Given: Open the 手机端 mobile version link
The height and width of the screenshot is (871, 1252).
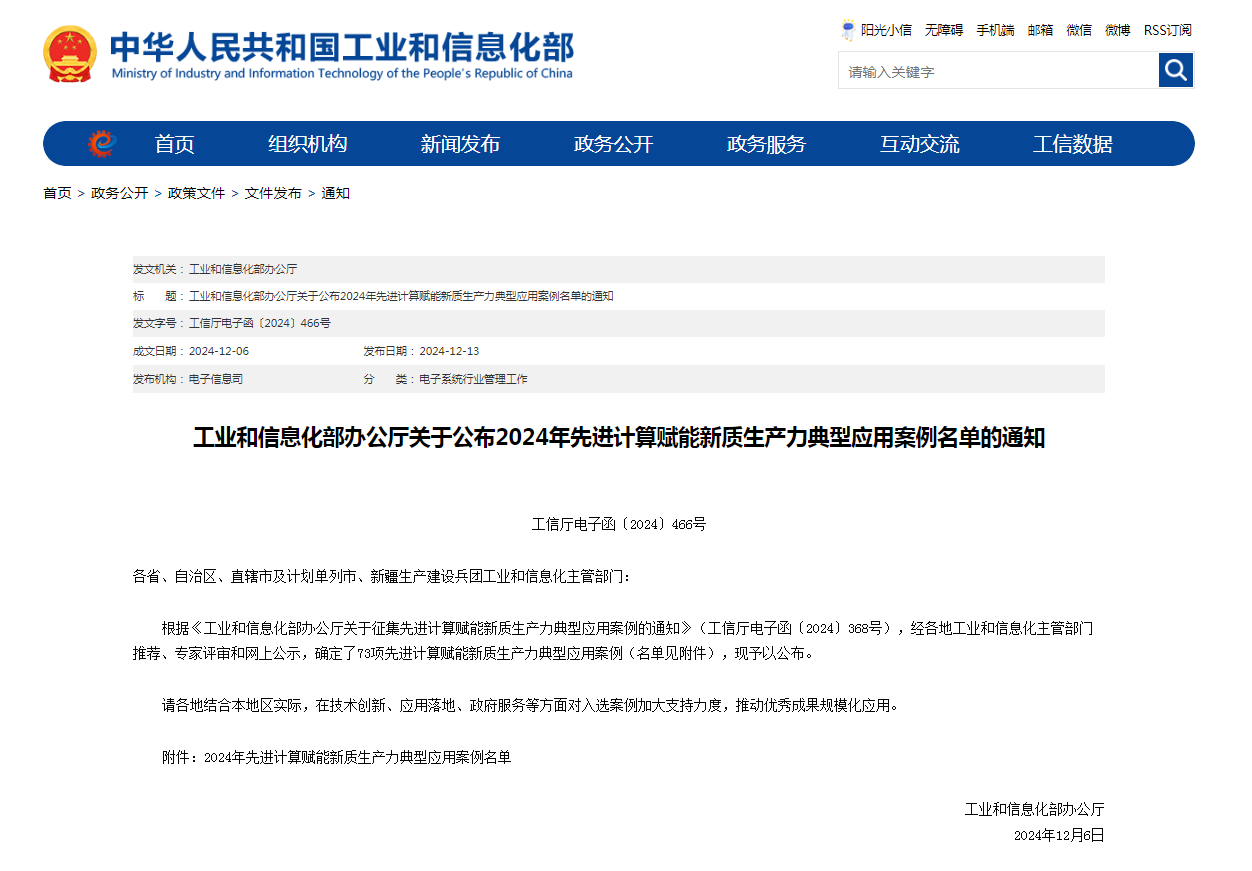Looking at the screenshot, I should coord(995,30).
